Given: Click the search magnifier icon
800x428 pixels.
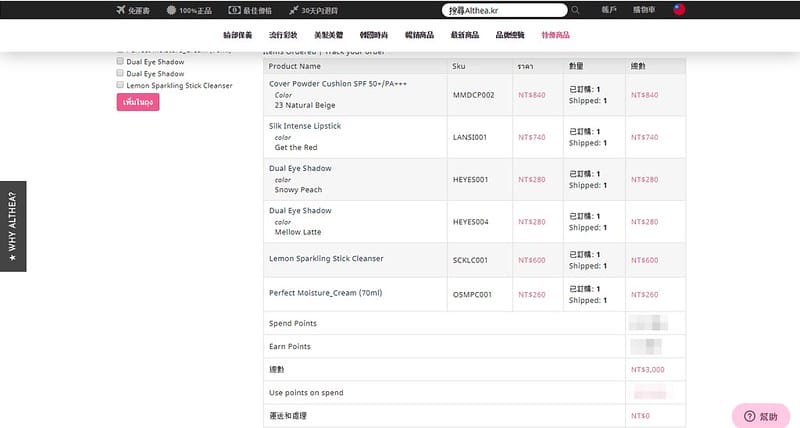Looking at the screenshot, I should click(x=575, y=10).
